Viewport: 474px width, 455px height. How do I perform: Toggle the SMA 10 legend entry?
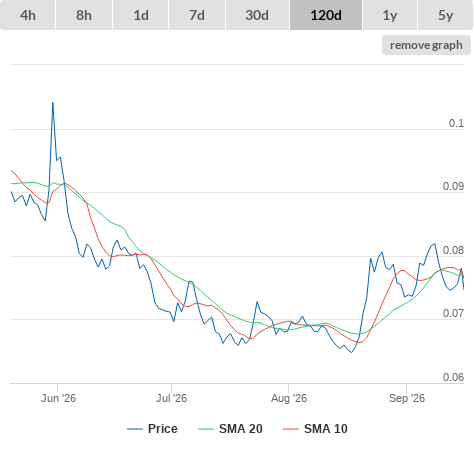pyautogui.click(x=326, y=429)
